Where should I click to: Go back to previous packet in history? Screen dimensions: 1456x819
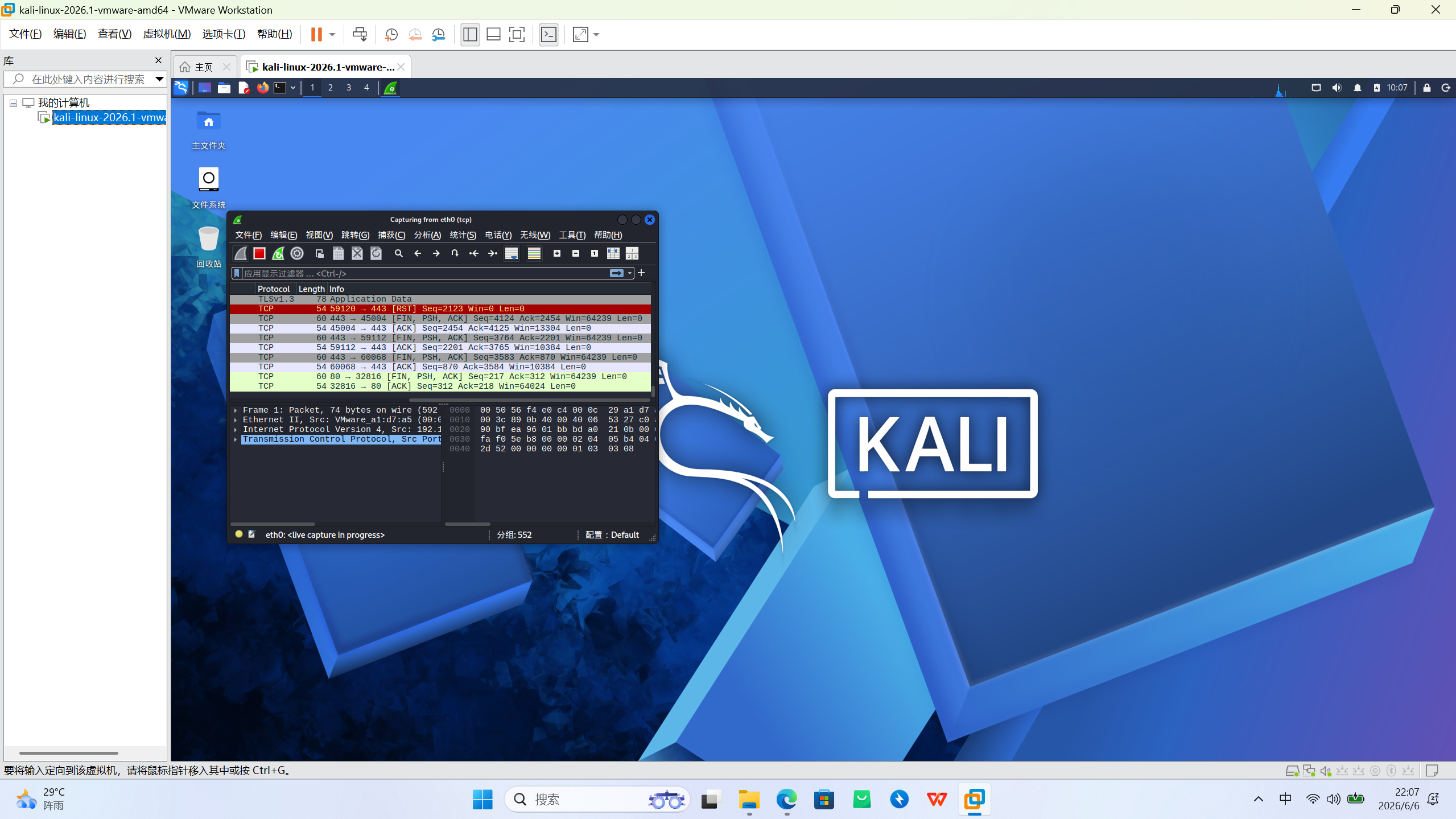pos(418,253)
